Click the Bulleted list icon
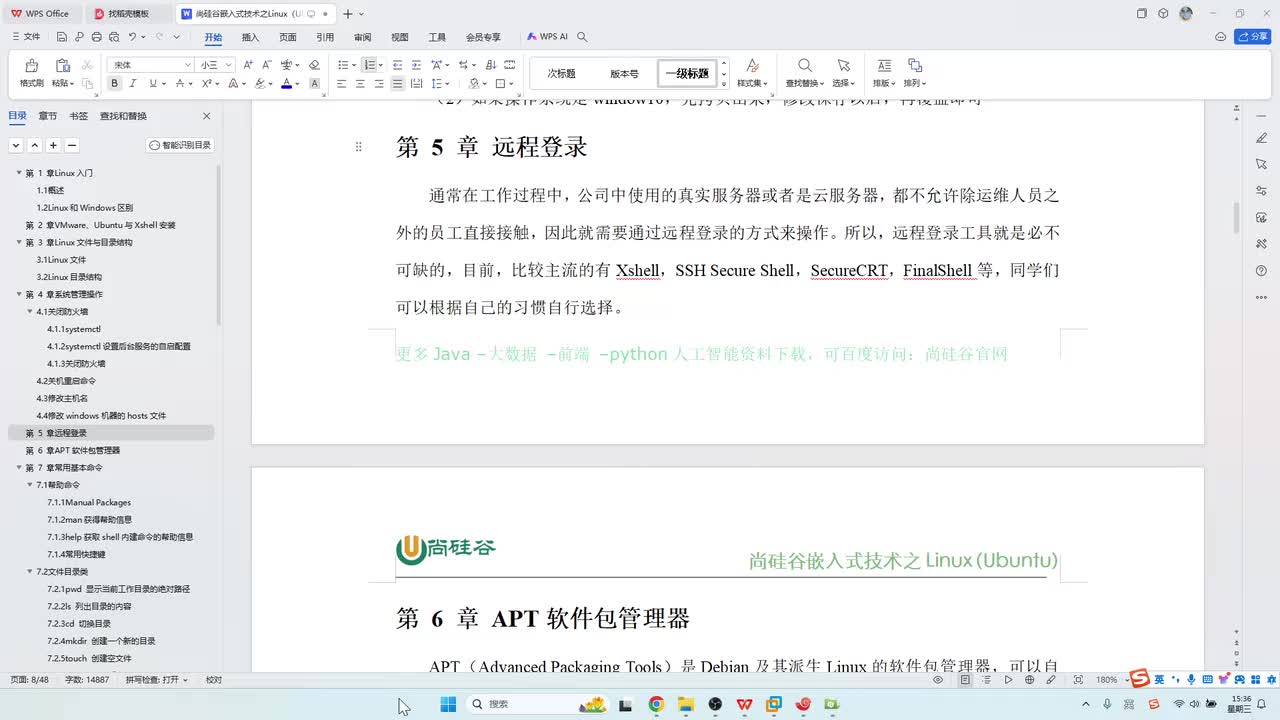The width and height of the screenshot is (1280, 720). [x=341, y=65]
